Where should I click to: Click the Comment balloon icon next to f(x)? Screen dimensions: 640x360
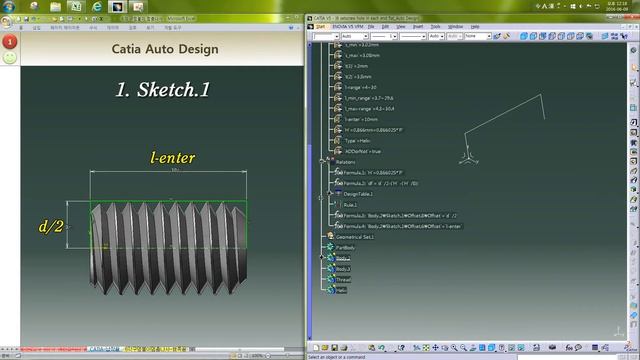[x=578, y=348]
